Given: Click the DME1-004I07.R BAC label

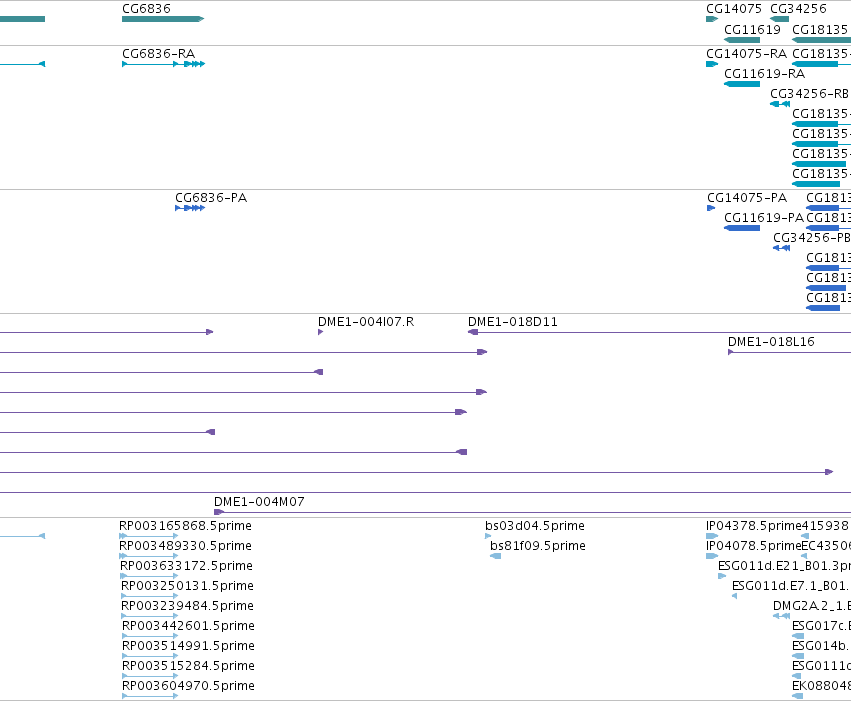Looking at the screenshot, I should (x=366, y=322).
